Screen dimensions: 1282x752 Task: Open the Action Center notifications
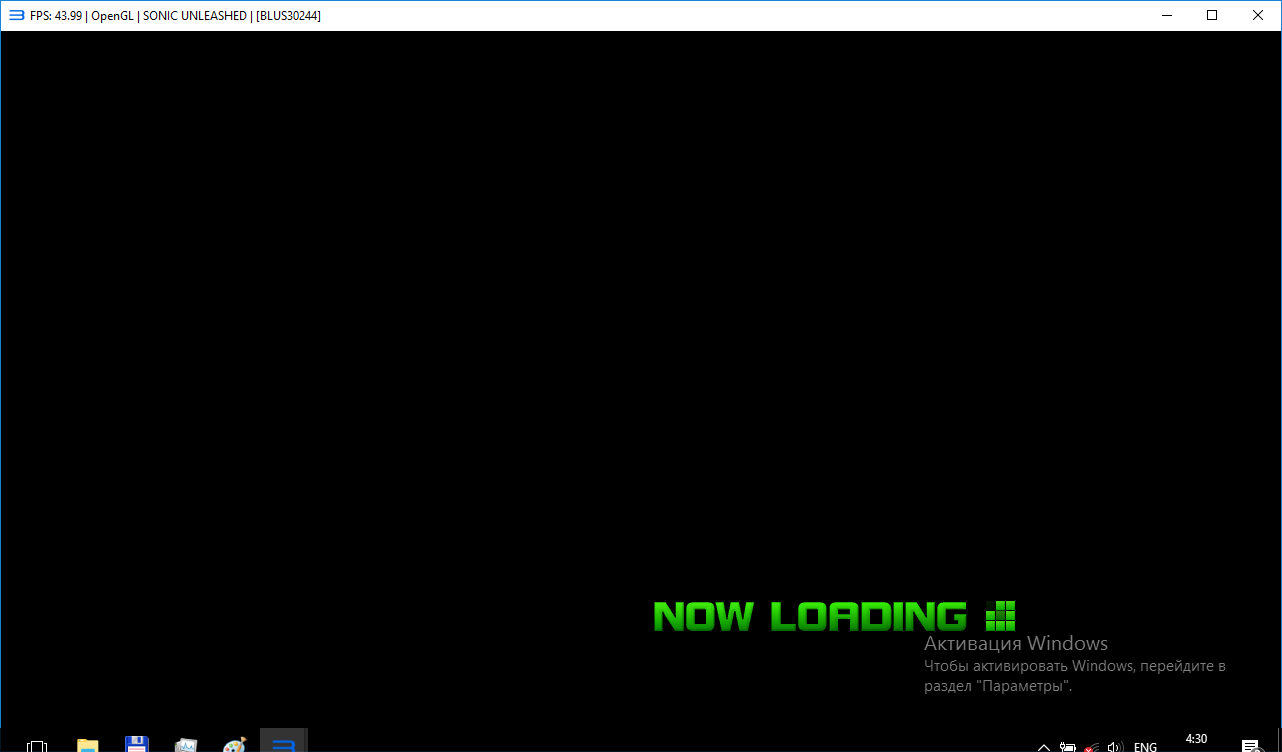(1250, 746)
